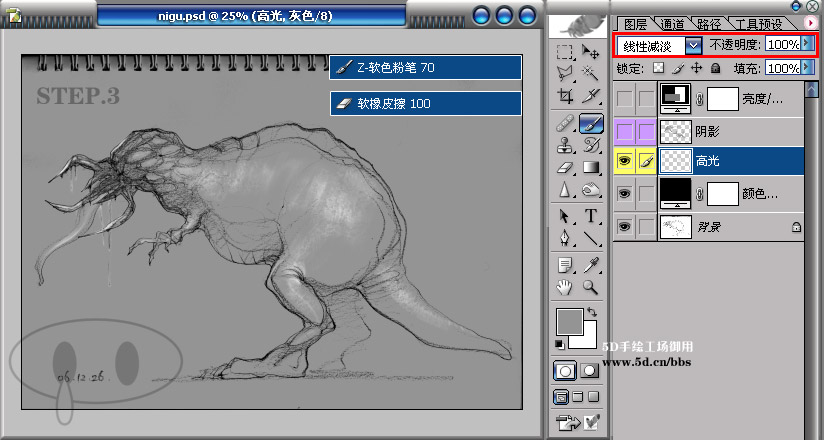Image resolution: width=824 pixels, height=440 pixels.
Task: Click the background white color swatch
Action: click(590, 340)
